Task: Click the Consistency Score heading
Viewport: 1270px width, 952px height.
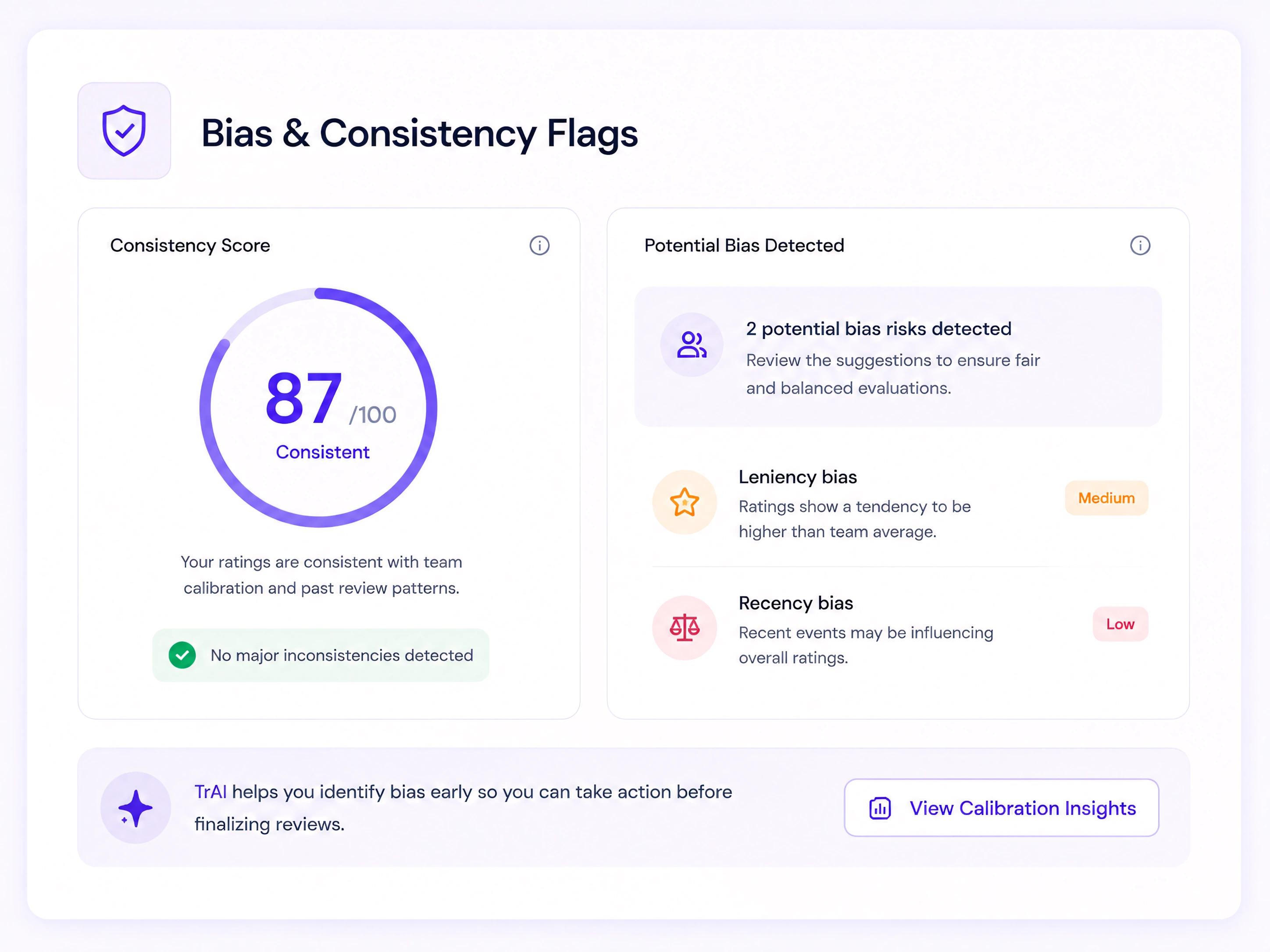Action: pos(190,245)
